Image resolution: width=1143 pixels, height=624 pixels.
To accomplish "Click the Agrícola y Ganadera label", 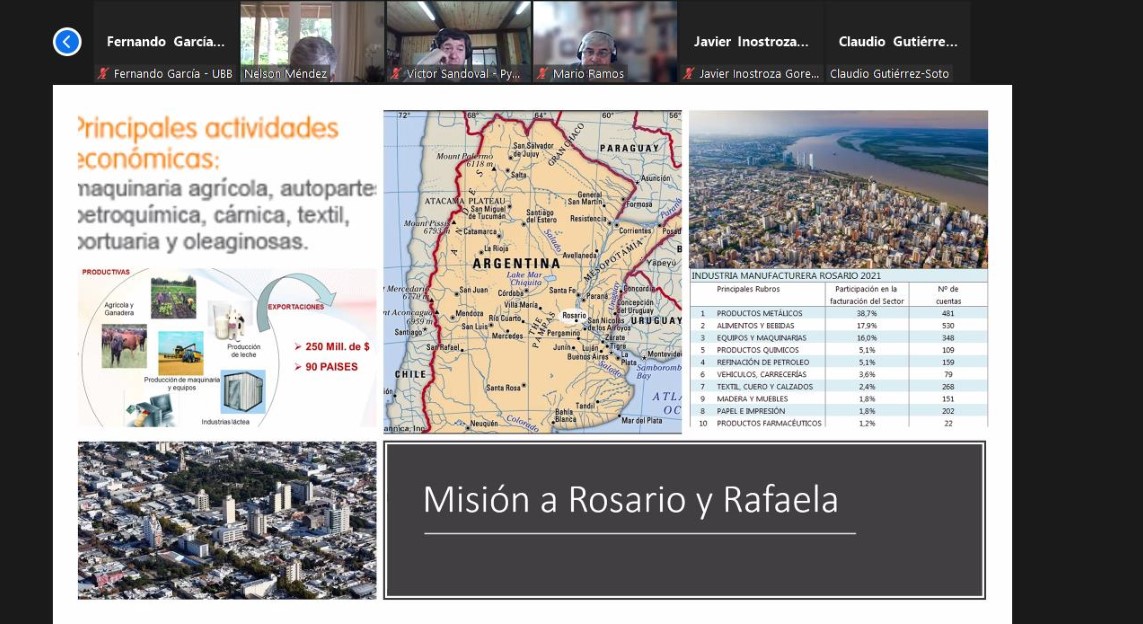I will pyautogui.click(x=120, y=308).
